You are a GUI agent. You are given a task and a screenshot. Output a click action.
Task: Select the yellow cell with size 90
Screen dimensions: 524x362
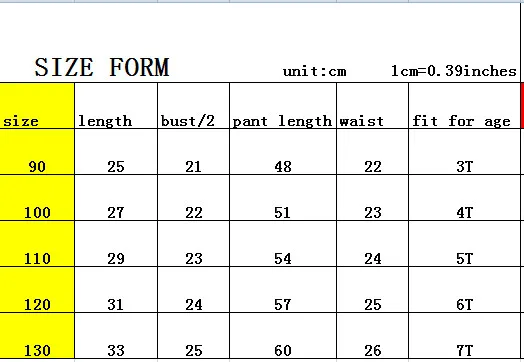[x=37, y=151]
